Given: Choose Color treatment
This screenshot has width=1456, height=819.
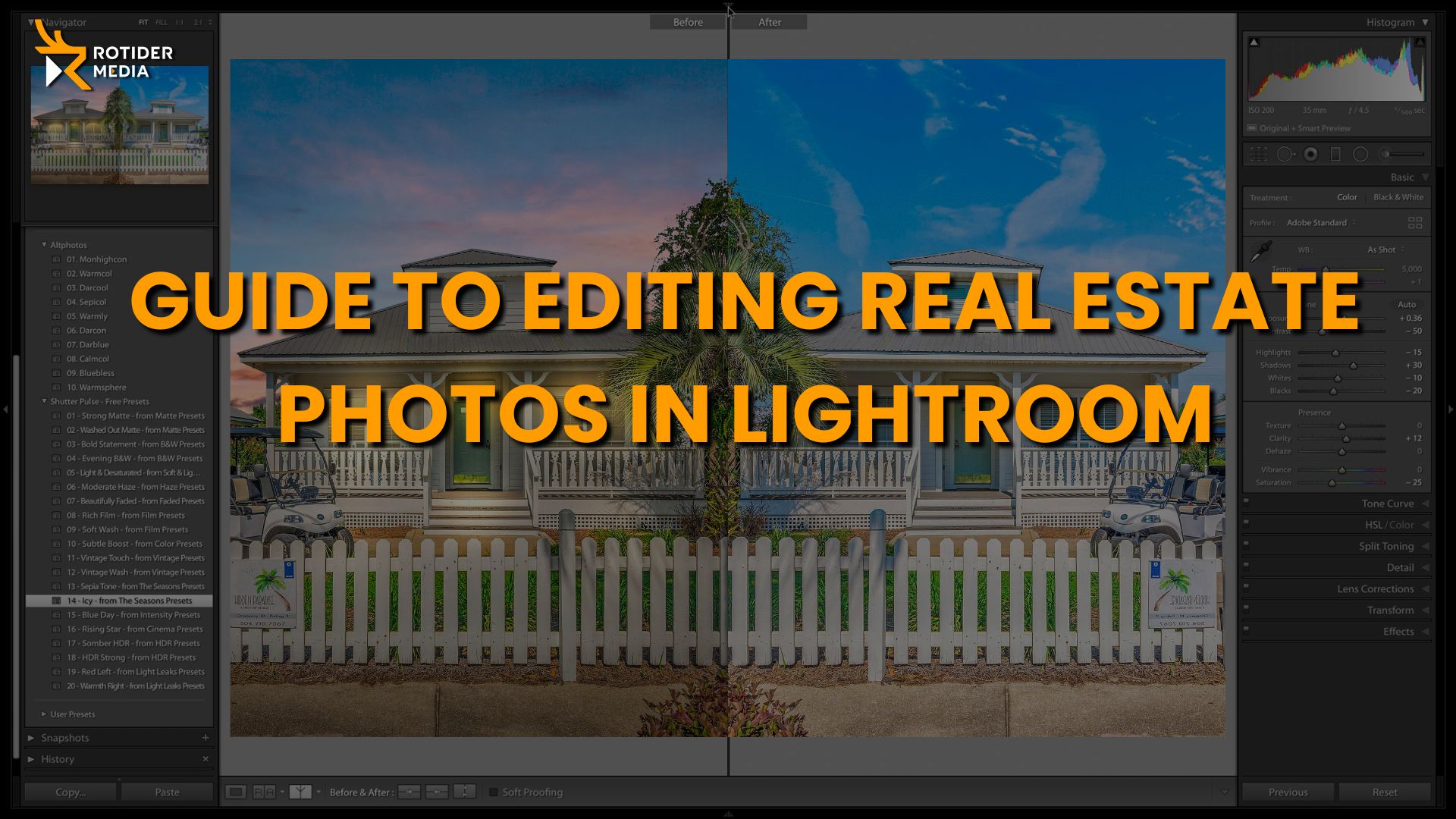Looking at the screenshot, I should (1347, 197).
